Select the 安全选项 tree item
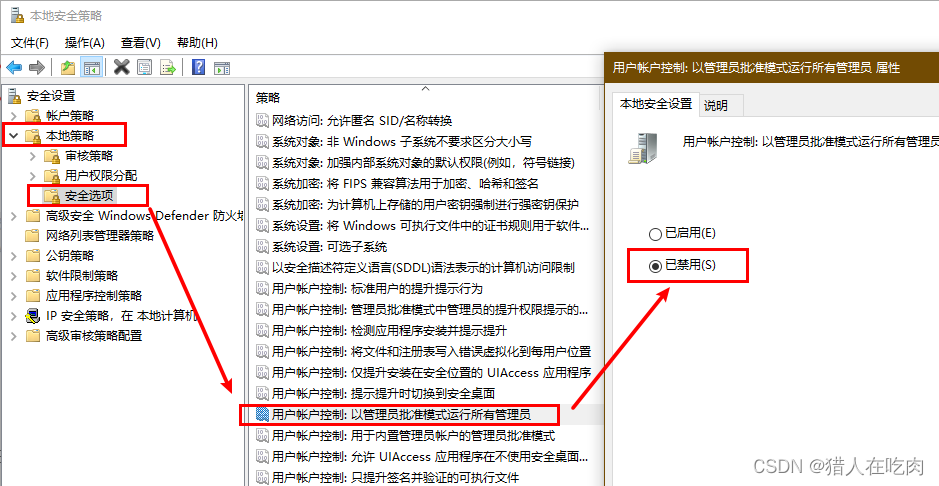The width and height of the screenshot is (939, 486). click(x=91, y=196)
